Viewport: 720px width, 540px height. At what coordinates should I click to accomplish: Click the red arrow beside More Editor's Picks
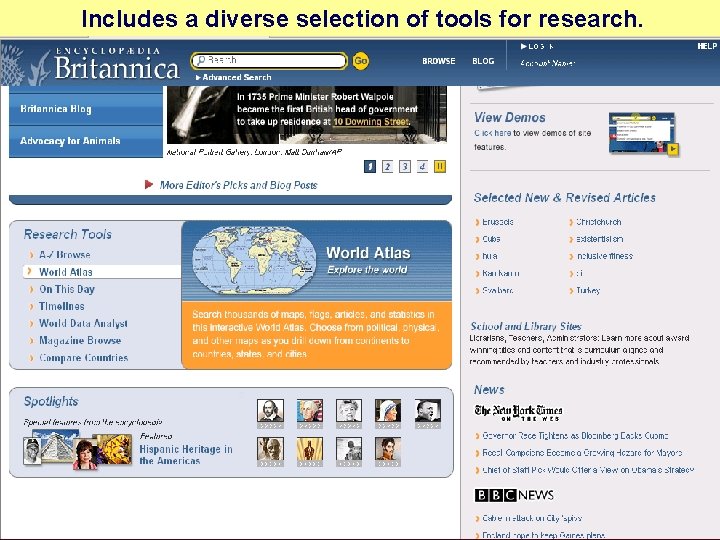[148, 185]
